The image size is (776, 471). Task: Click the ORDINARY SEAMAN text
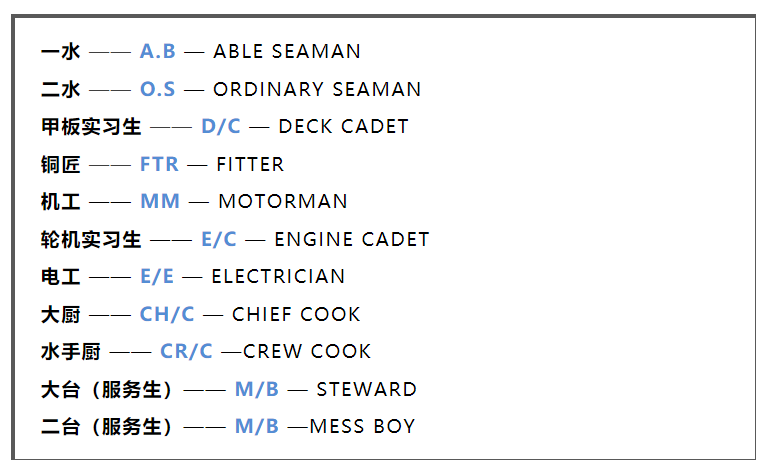click(317, 89)
